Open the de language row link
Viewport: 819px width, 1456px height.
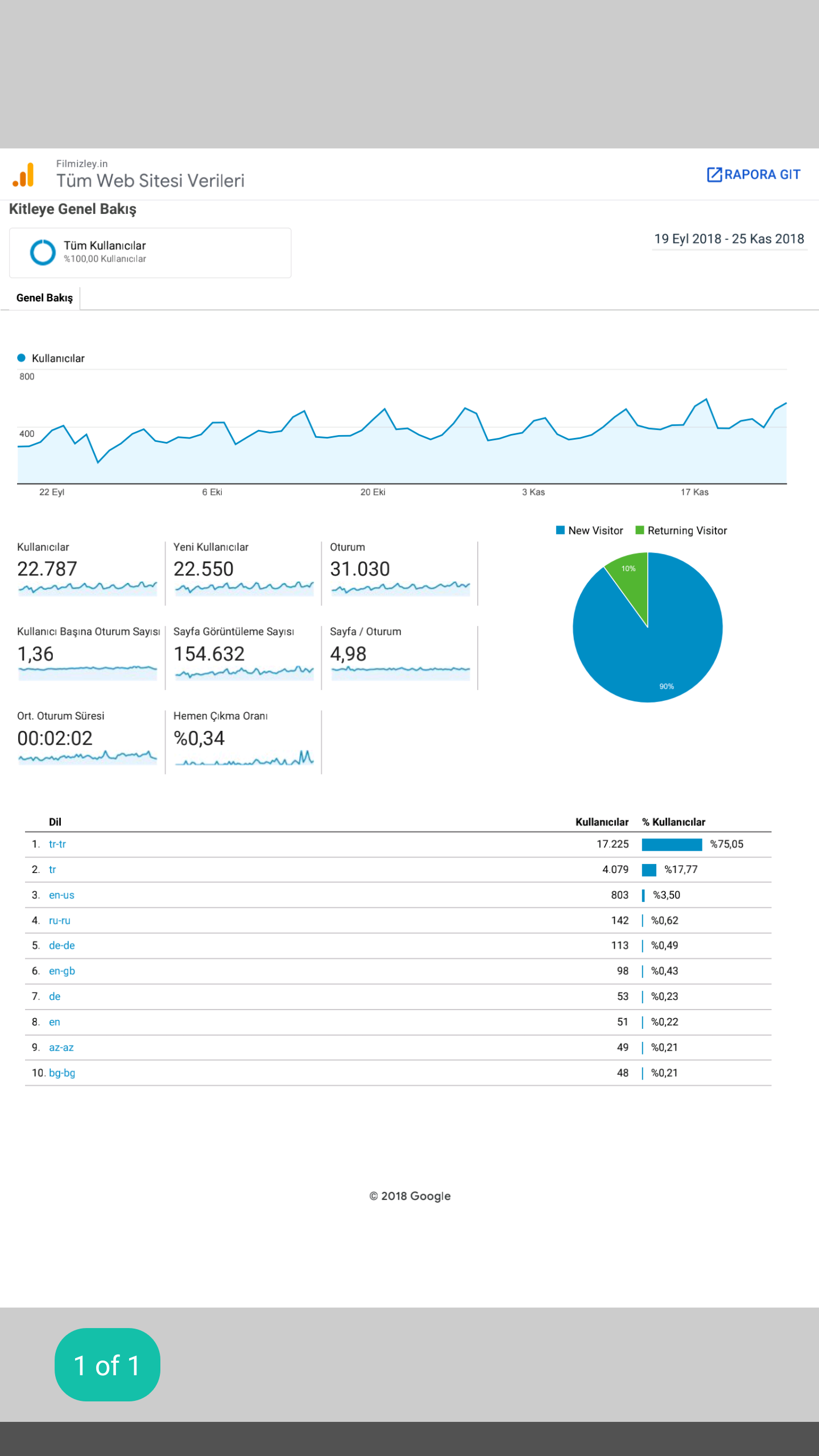point(55,996)
